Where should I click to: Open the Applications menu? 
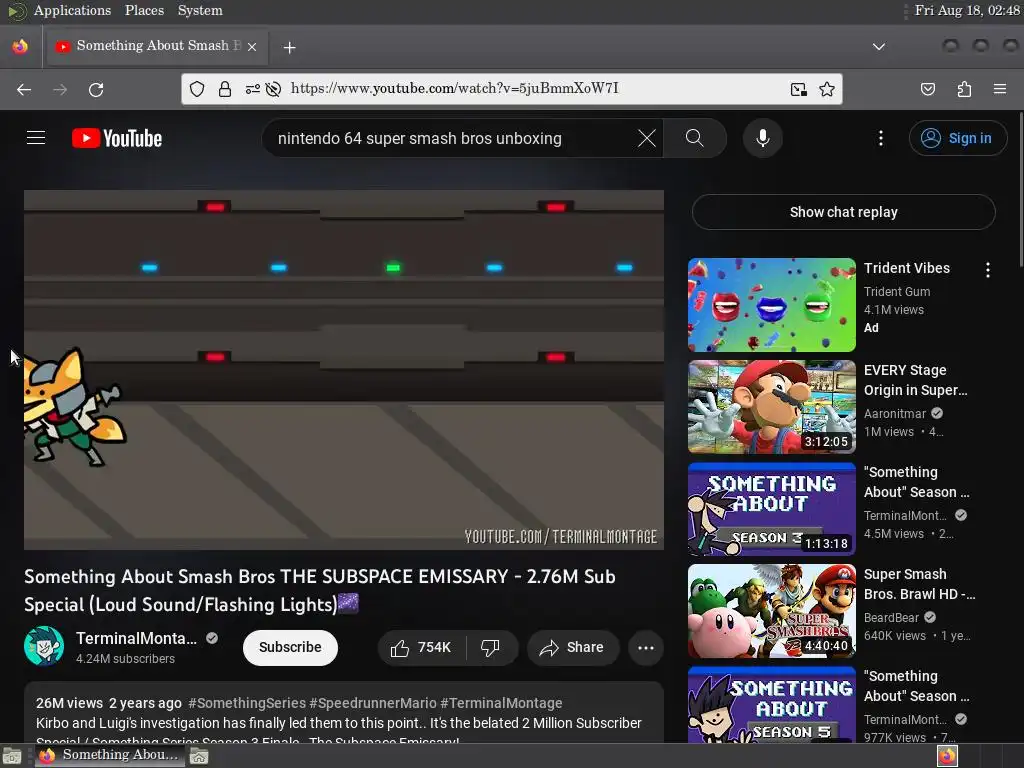pyautogui.click(x=72, y=10)
